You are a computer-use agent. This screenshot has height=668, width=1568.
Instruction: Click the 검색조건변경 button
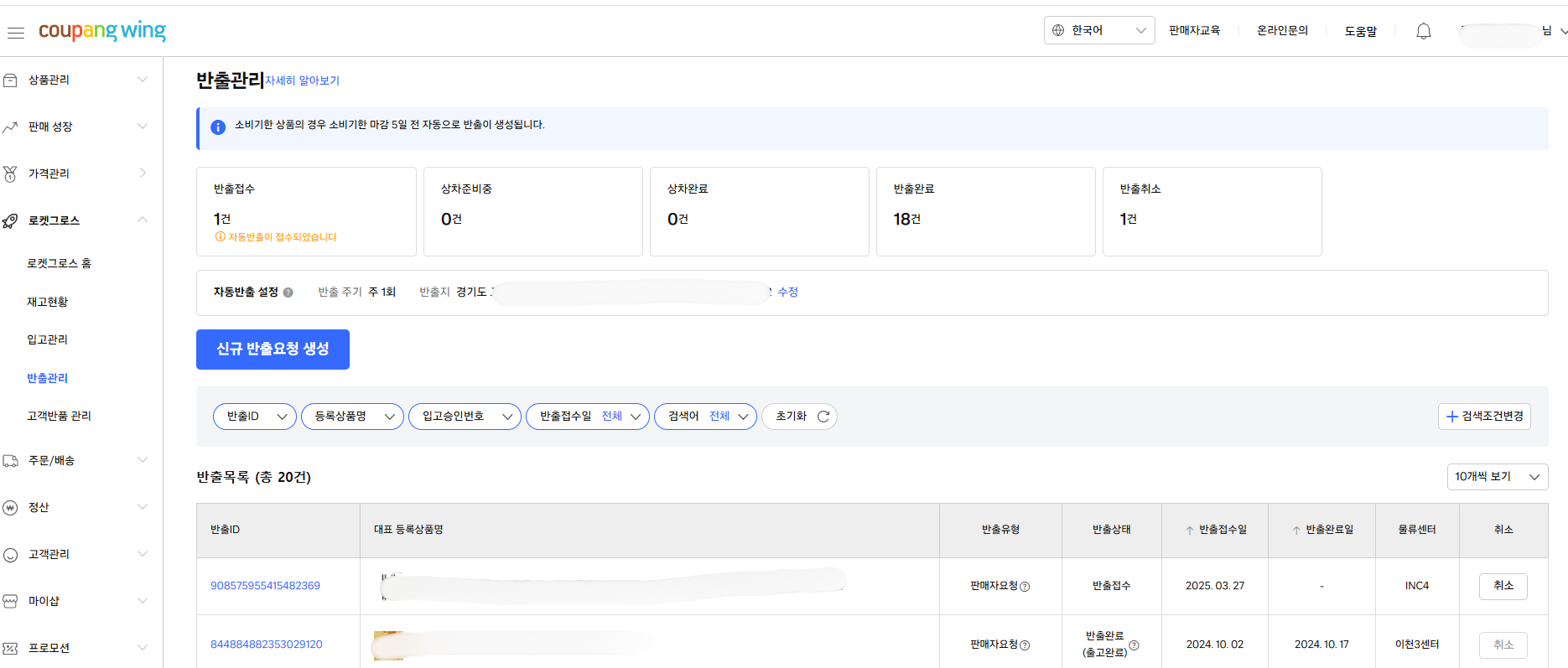[1484, 417]
